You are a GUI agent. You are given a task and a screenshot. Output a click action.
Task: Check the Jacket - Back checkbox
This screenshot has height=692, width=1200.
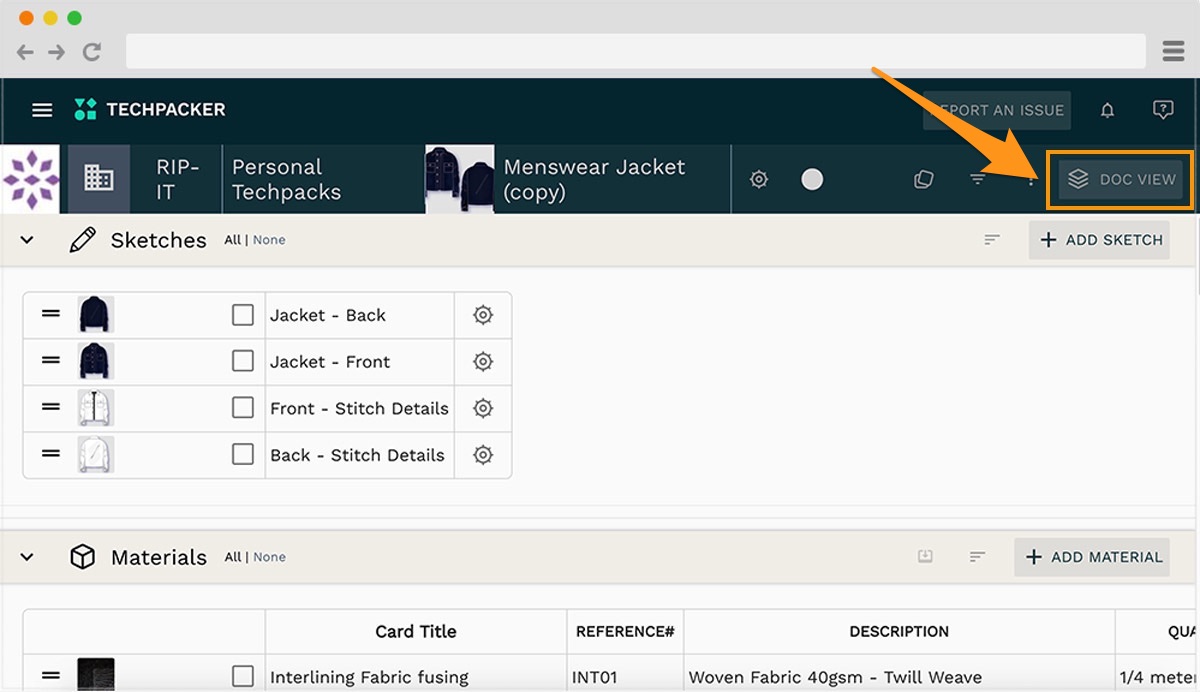tap(243, 315)
